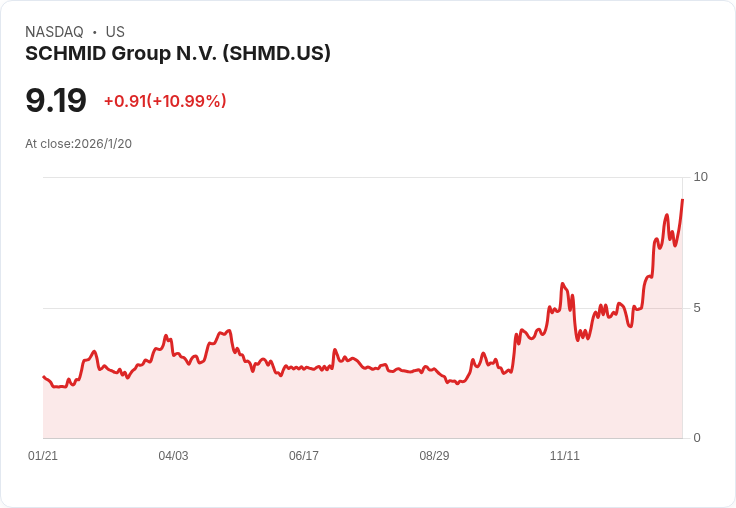Click the final peak of the price line
This screenshot has height=508, width=736.
(682, 200)
